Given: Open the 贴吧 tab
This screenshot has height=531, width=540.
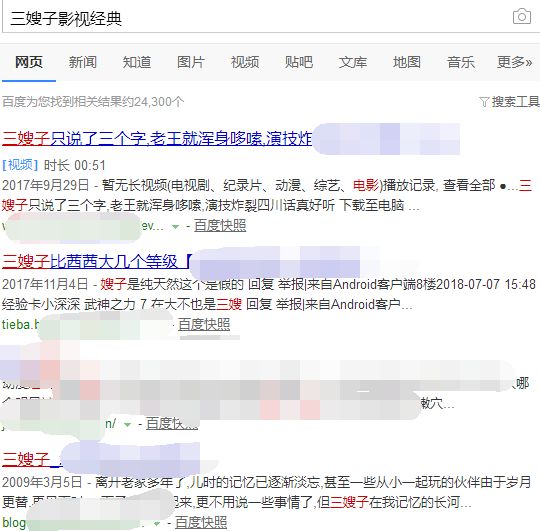Looking at the screenshot, I should click(x=299, y=62).
